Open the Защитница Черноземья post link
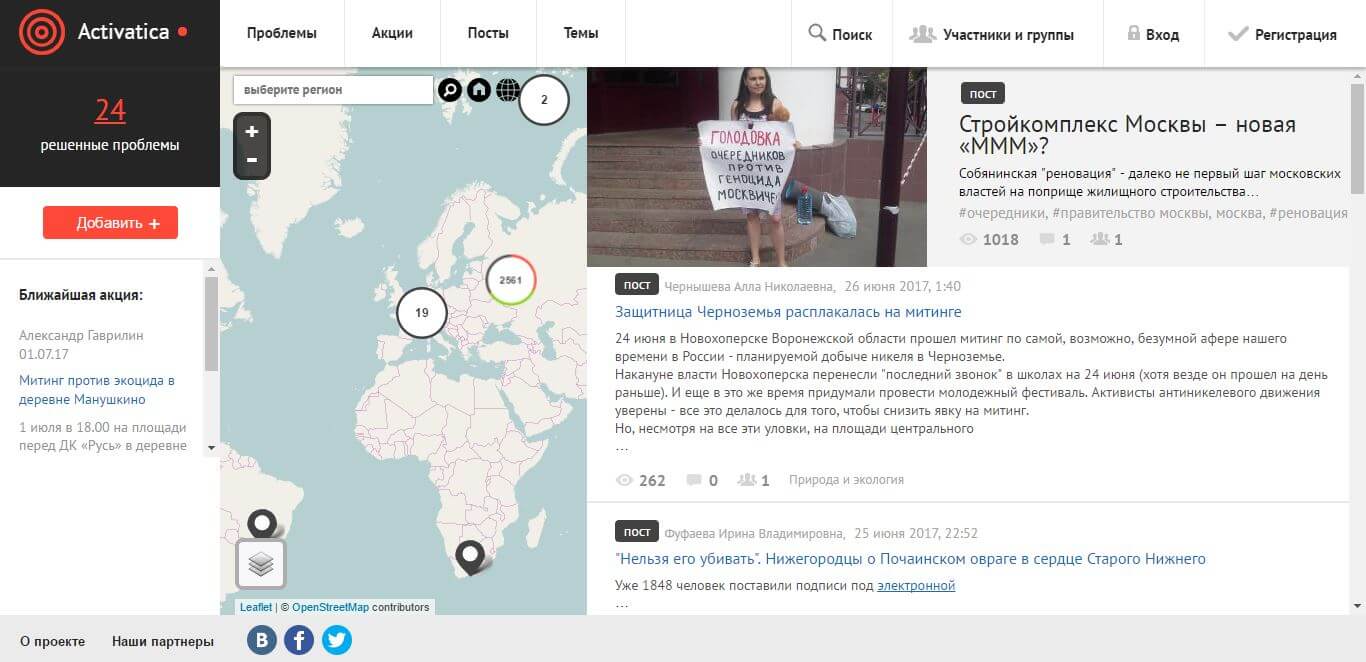 coord(788,312)
